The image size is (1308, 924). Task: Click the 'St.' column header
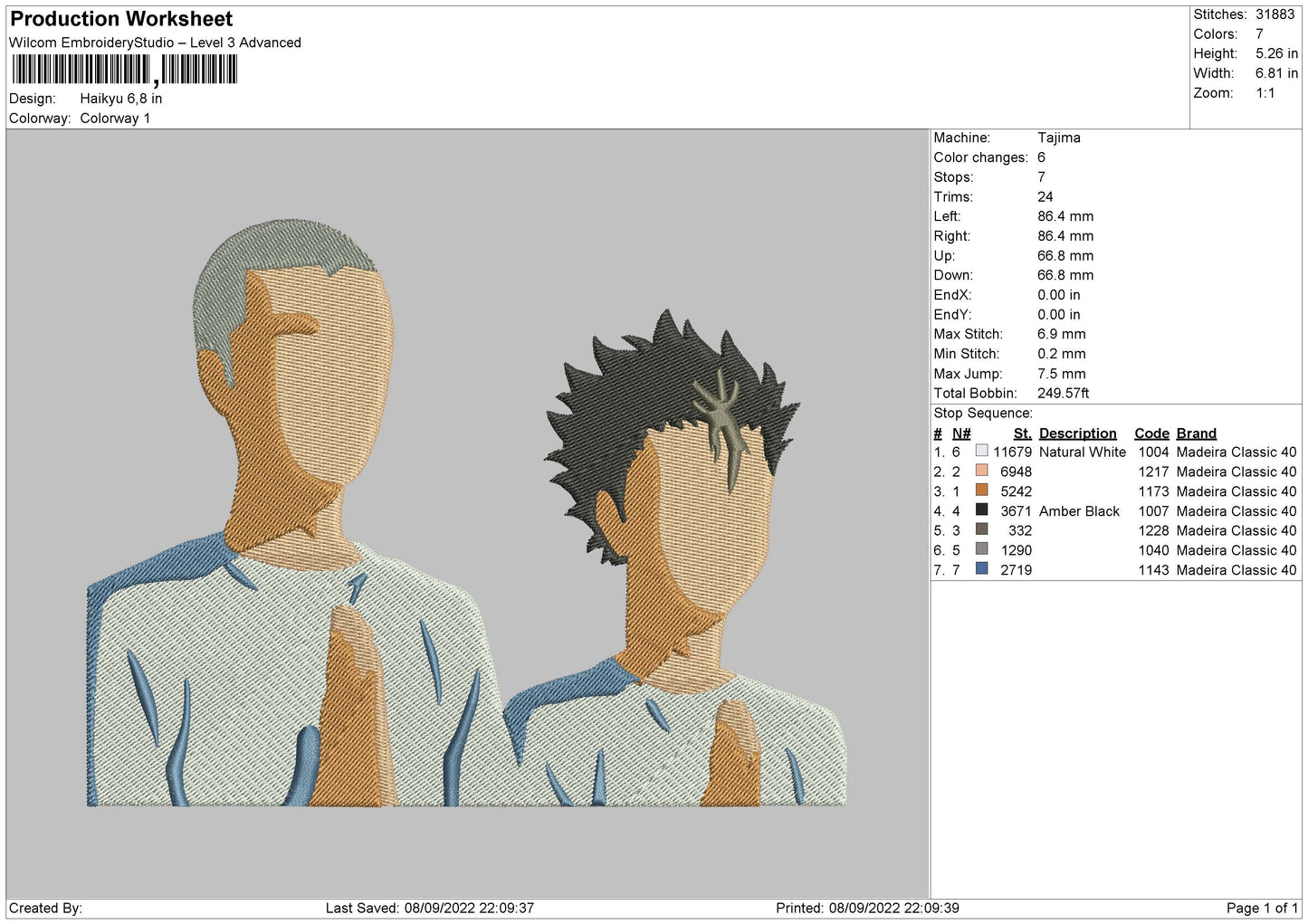(x=1023, y=433)
